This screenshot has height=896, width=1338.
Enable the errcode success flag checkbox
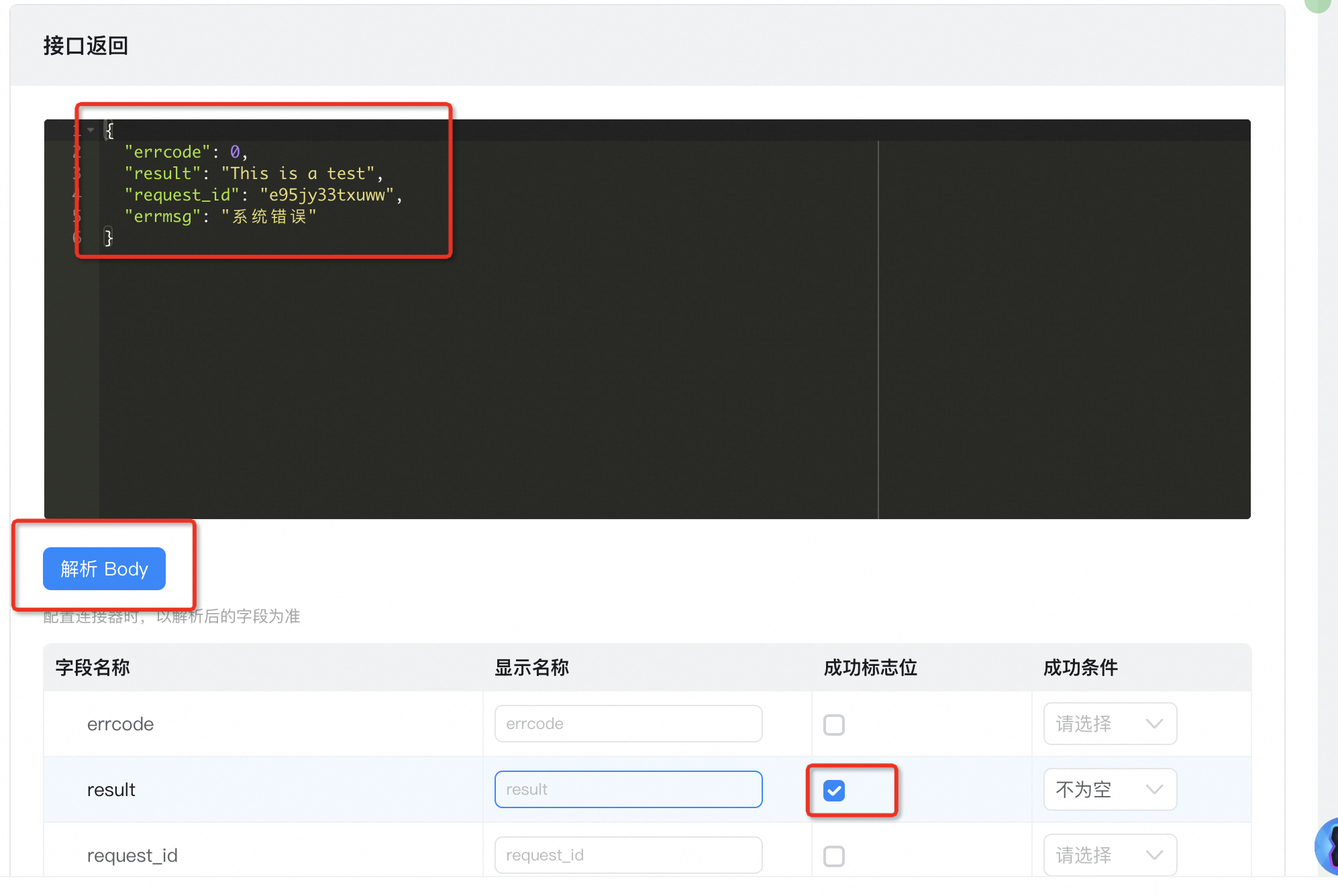click(834, 724)
